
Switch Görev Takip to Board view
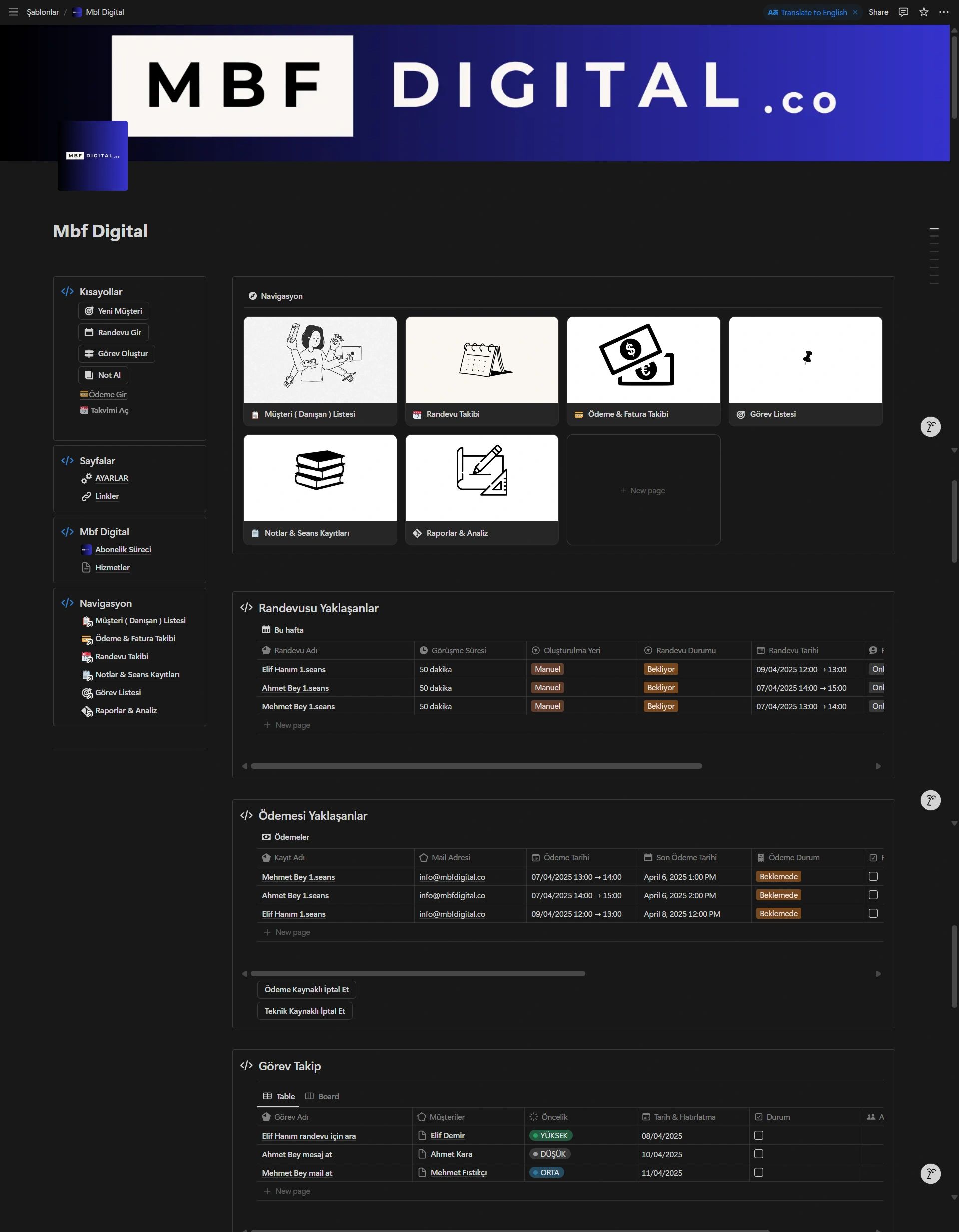coord(322,1096)
